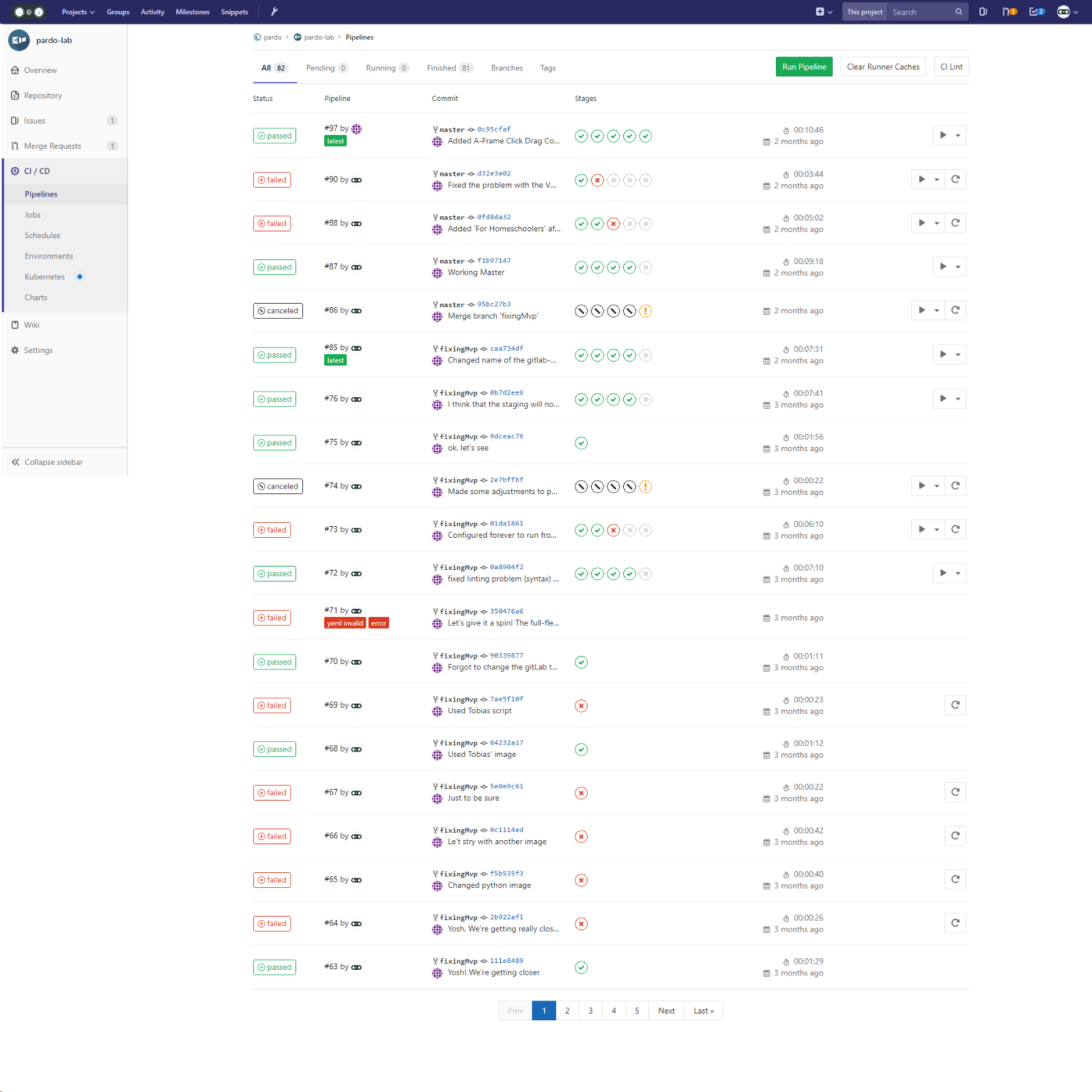This screenshot has height=1092, width=1092.
Task: Open the passed stage icon of pipeline #75
Action: pos(581,443)
